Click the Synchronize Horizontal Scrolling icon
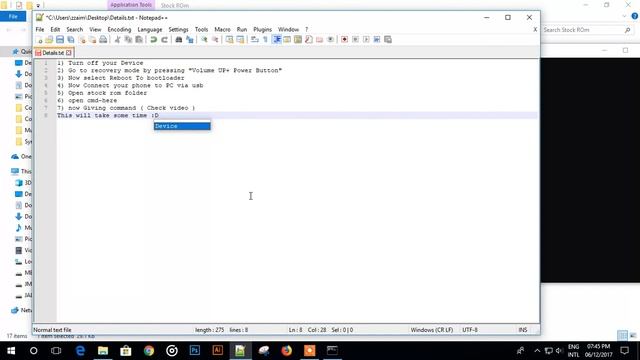Image resolution: width=640 pixels, height=360 pixels. [x=240, y=40]
